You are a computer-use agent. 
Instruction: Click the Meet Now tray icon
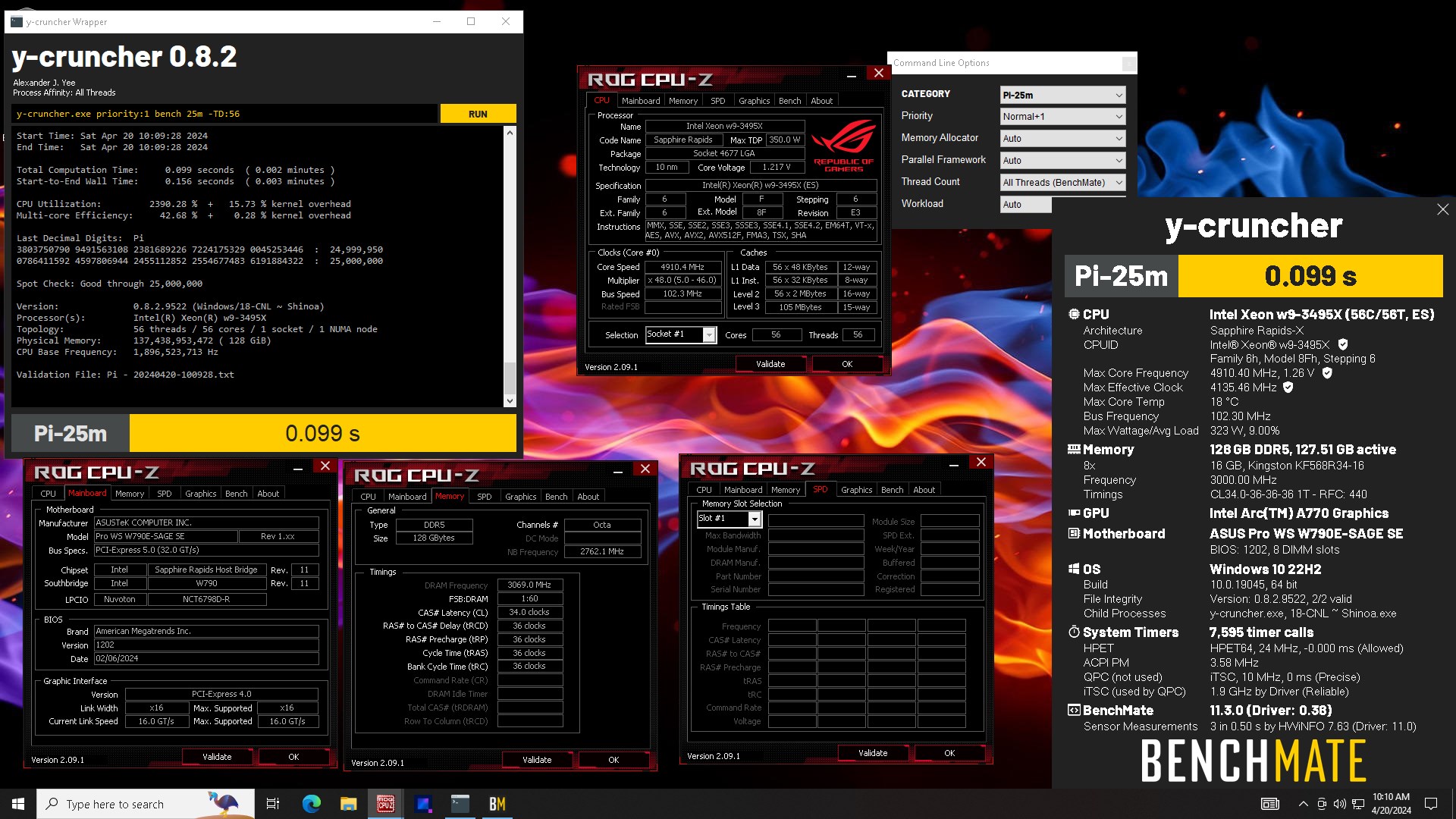(x=1322, y=804)
